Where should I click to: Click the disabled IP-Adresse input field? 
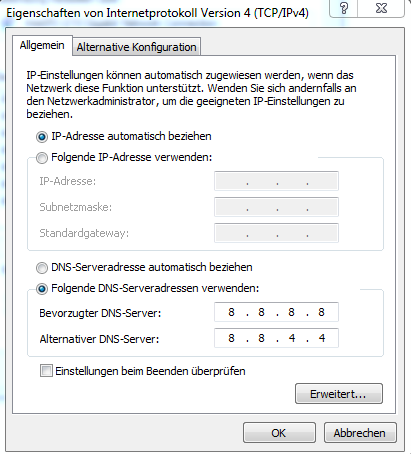276,181
